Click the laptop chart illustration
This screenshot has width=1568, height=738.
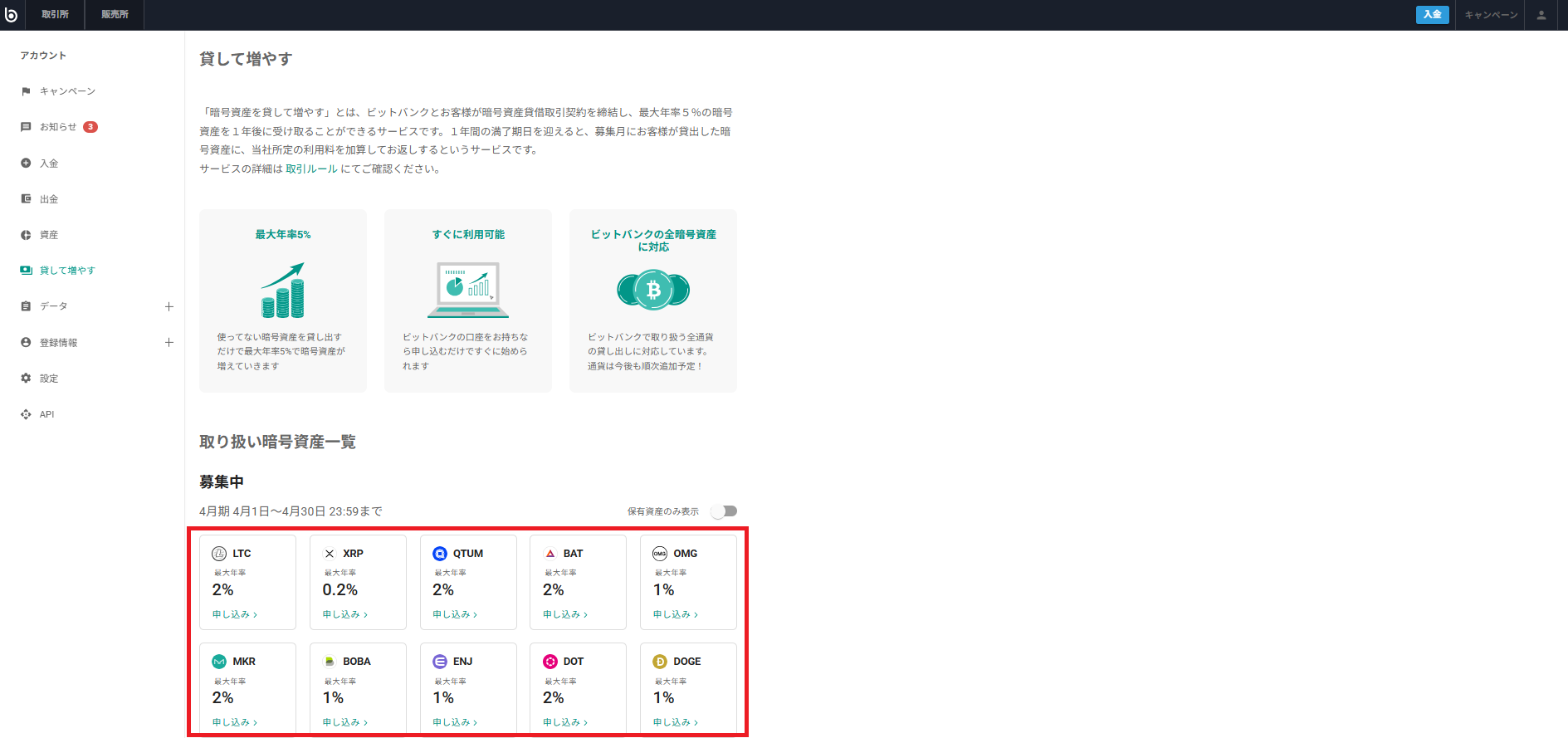[468, 291]
